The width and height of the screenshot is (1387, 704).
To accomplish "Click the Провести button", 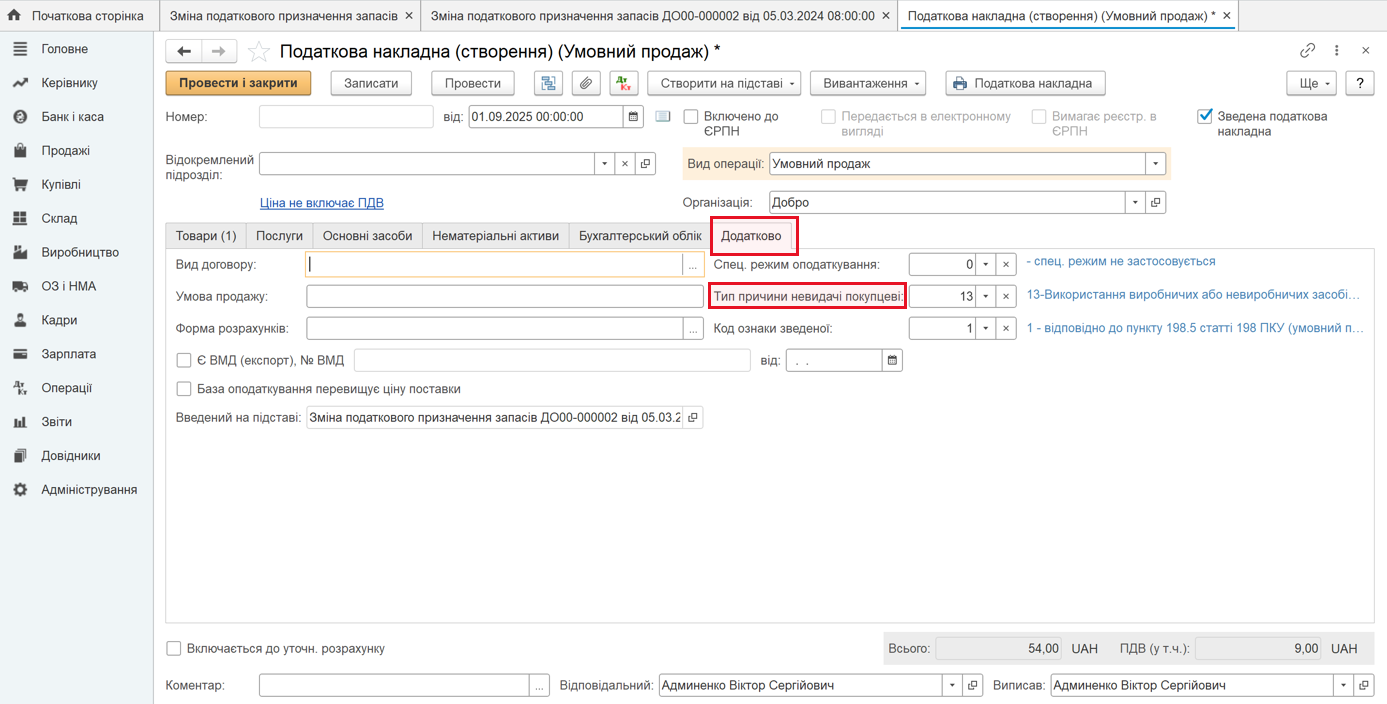I will [473, 83].
